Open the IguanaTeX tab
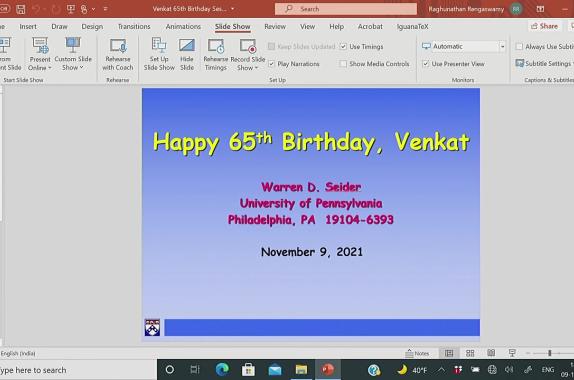574x380 pixels. click(x=413, y=26)
